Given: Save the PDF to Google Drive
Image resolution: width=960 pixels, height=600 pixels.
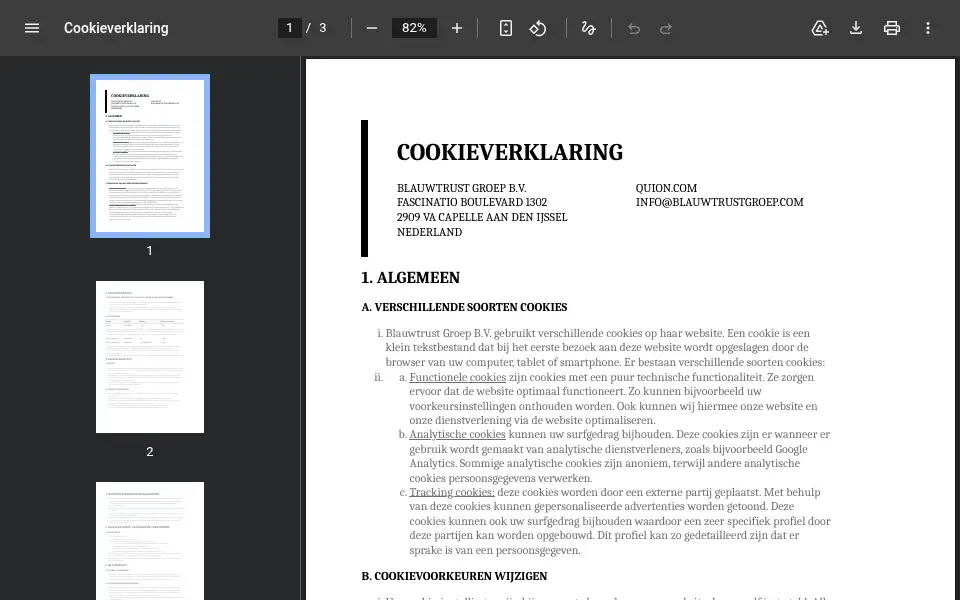Looking at the screenshot, I should (x=820, y=28).
